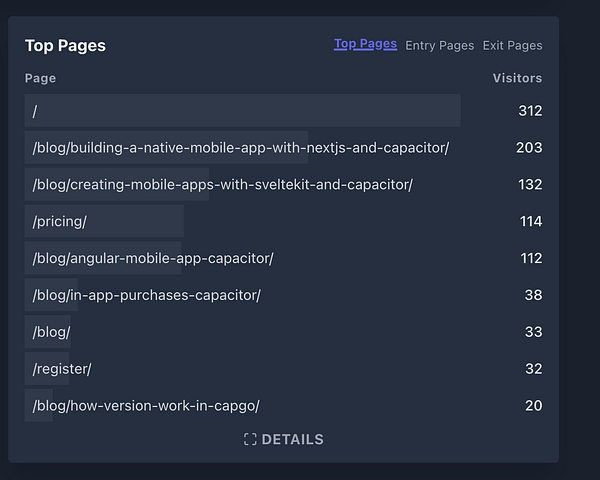Click the DETAILS button label

point(292,439)
